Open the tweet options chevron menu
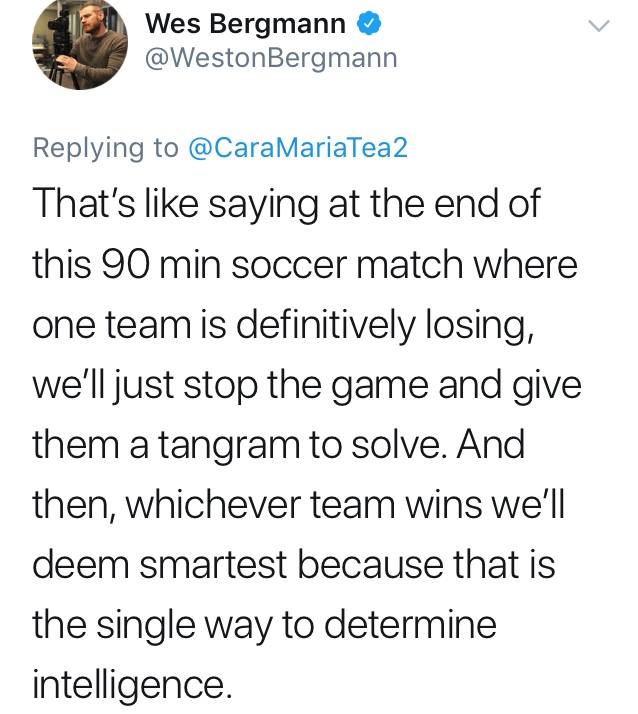Image resolution: width=638 pixels, height=714 pixels. click(599, 26)
